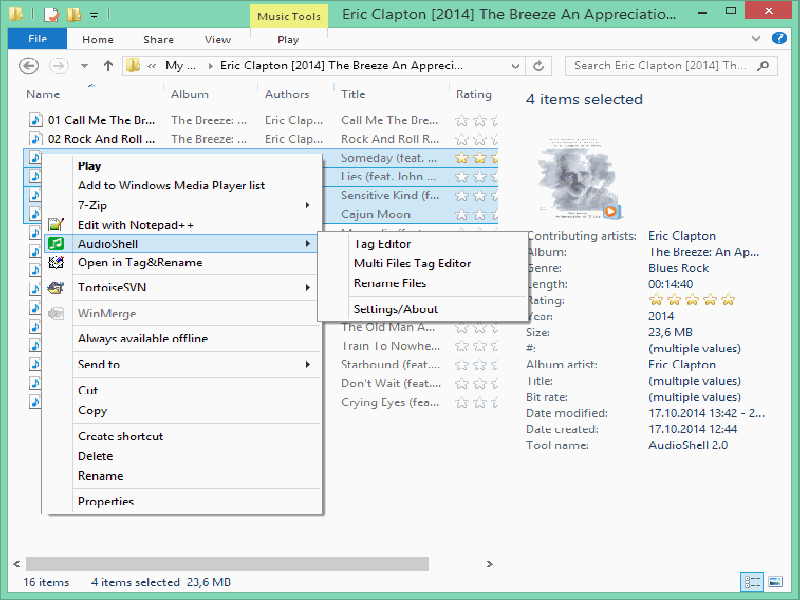Viewport: 800px width, 600px height.
Task: Choose Open in Tag&Rename
Action: click(x=140, y=263)
